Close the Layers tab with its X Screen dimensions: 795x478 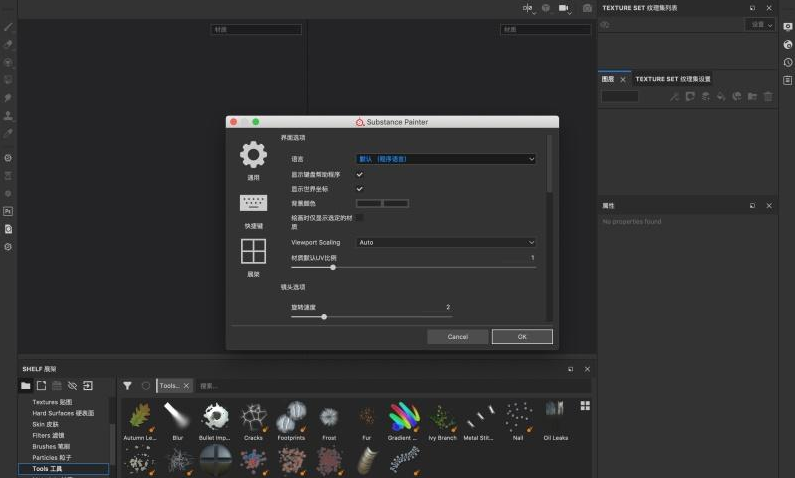(x=623, y=80)
